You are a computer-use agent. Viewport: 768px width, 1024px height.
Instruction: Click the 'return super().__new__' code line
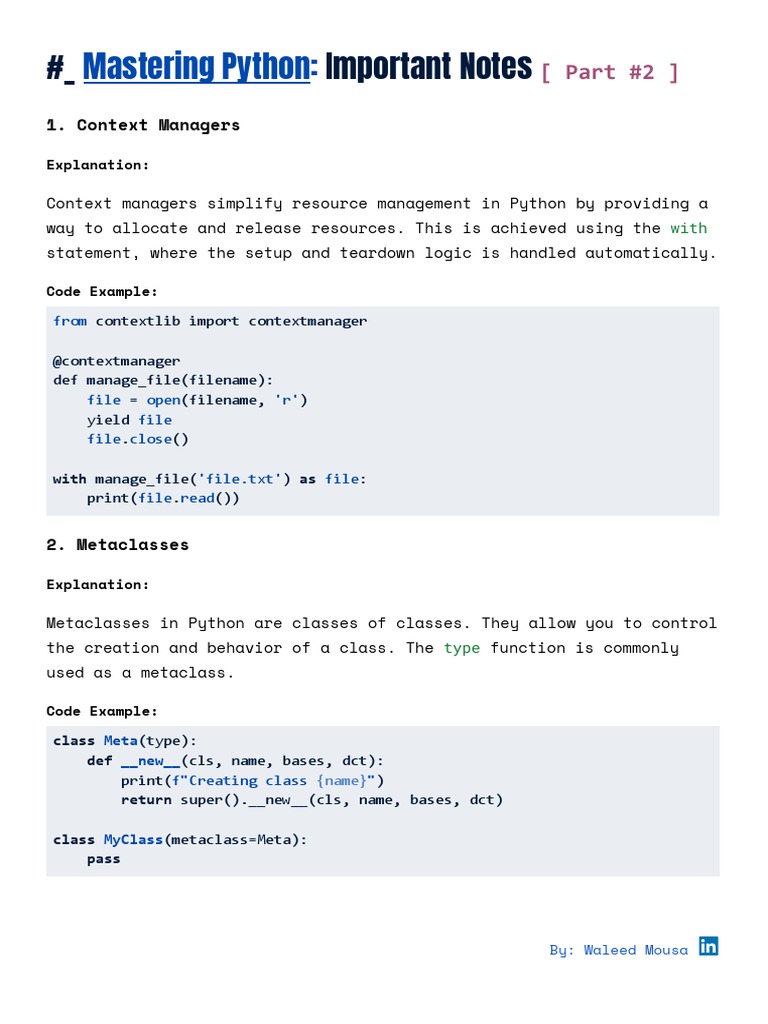(x=312, y=800)
